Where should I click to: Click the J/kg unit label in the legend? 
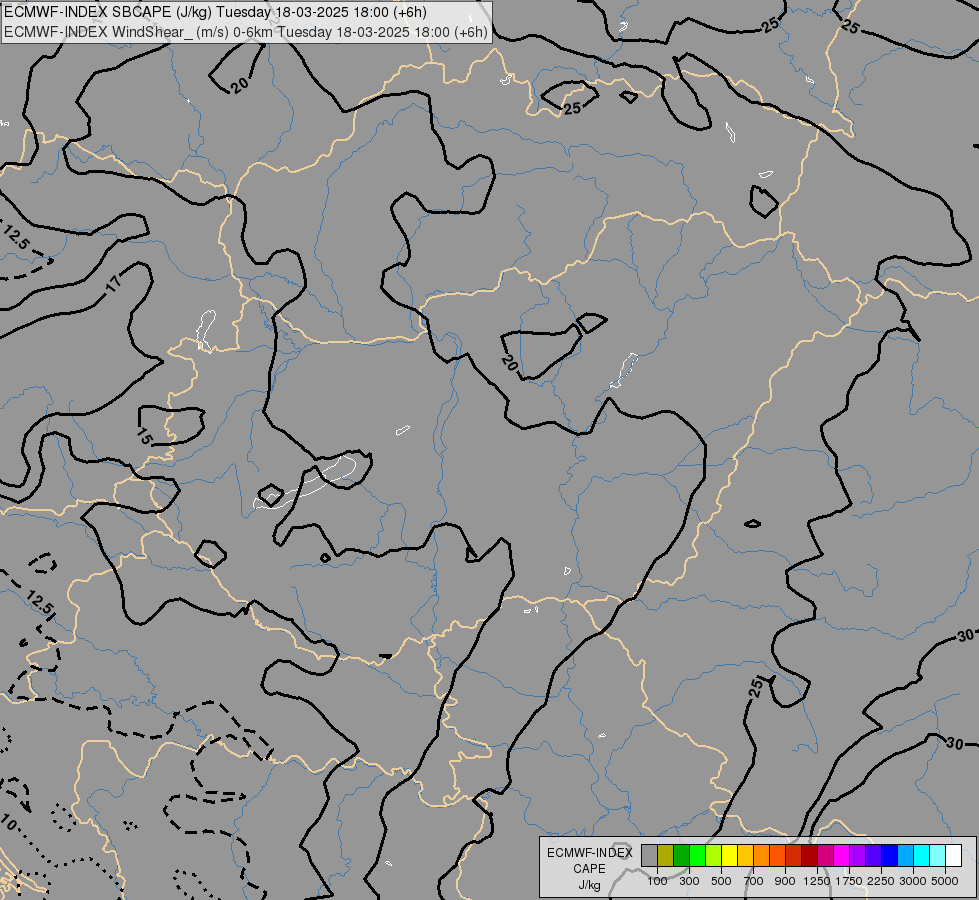click(589, 886)
